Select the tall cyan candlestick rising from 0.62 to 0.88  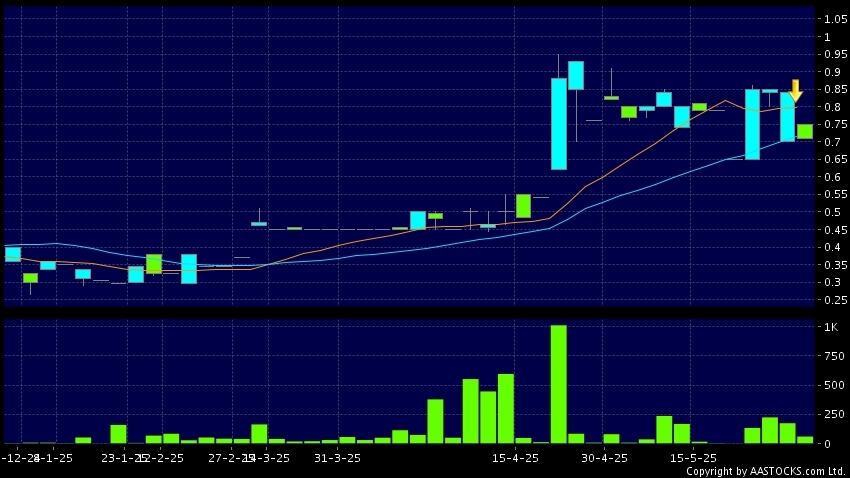click(x=559, y=124)
